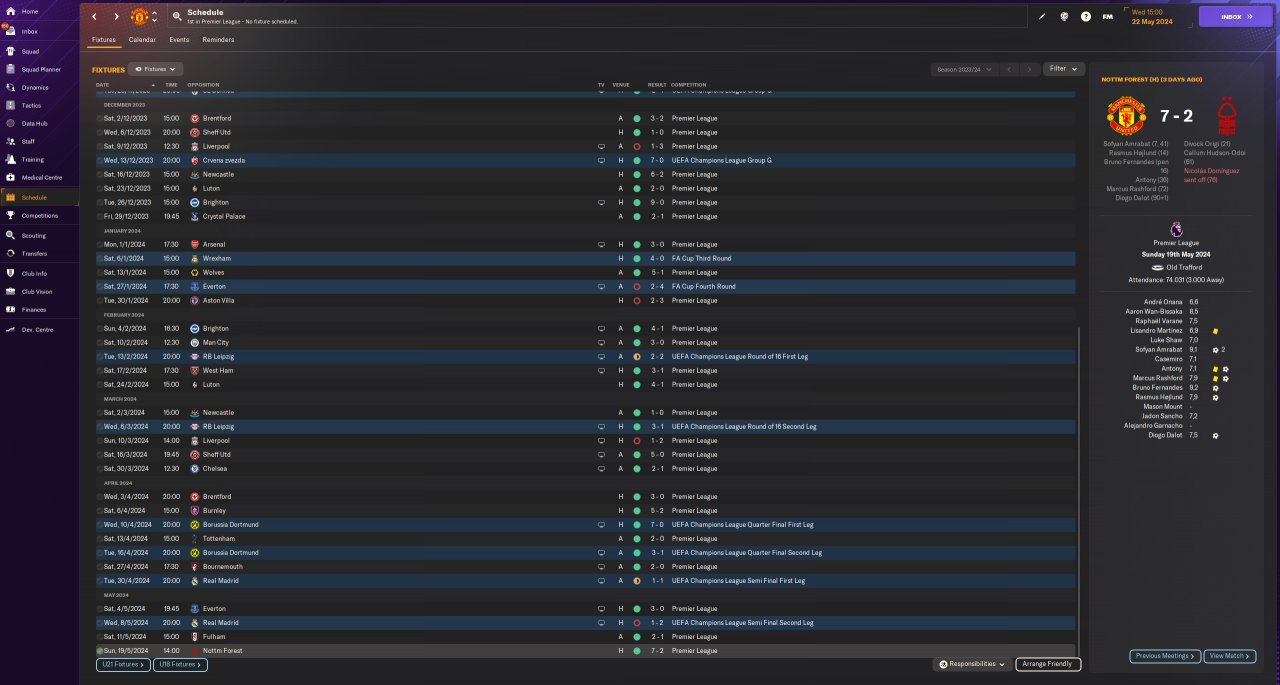Open the Inbox sidebar item
This screenshot has height=685, width=1280.
click(x=30, y=31)
